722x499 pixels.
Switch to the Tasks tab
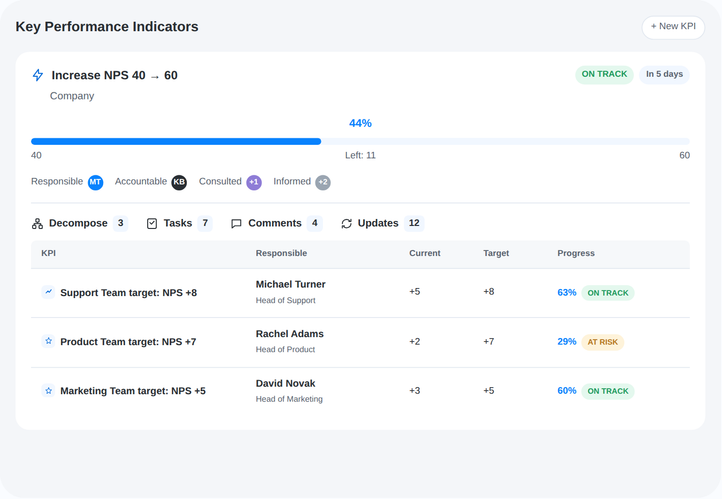pyautogui.click(x=179, y=223)
